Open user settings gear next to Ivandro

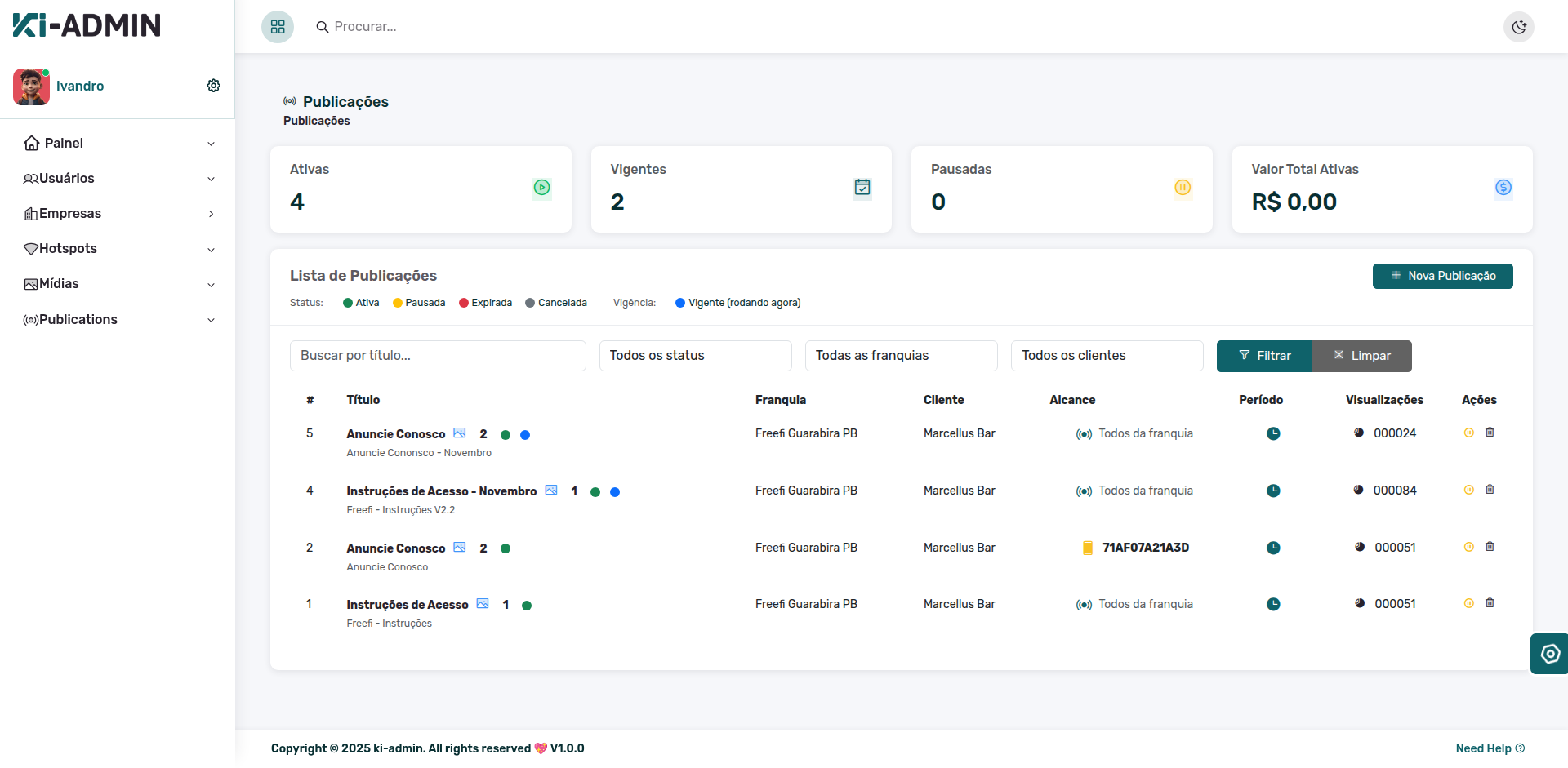pyautogui.click(x=213, y=86)
